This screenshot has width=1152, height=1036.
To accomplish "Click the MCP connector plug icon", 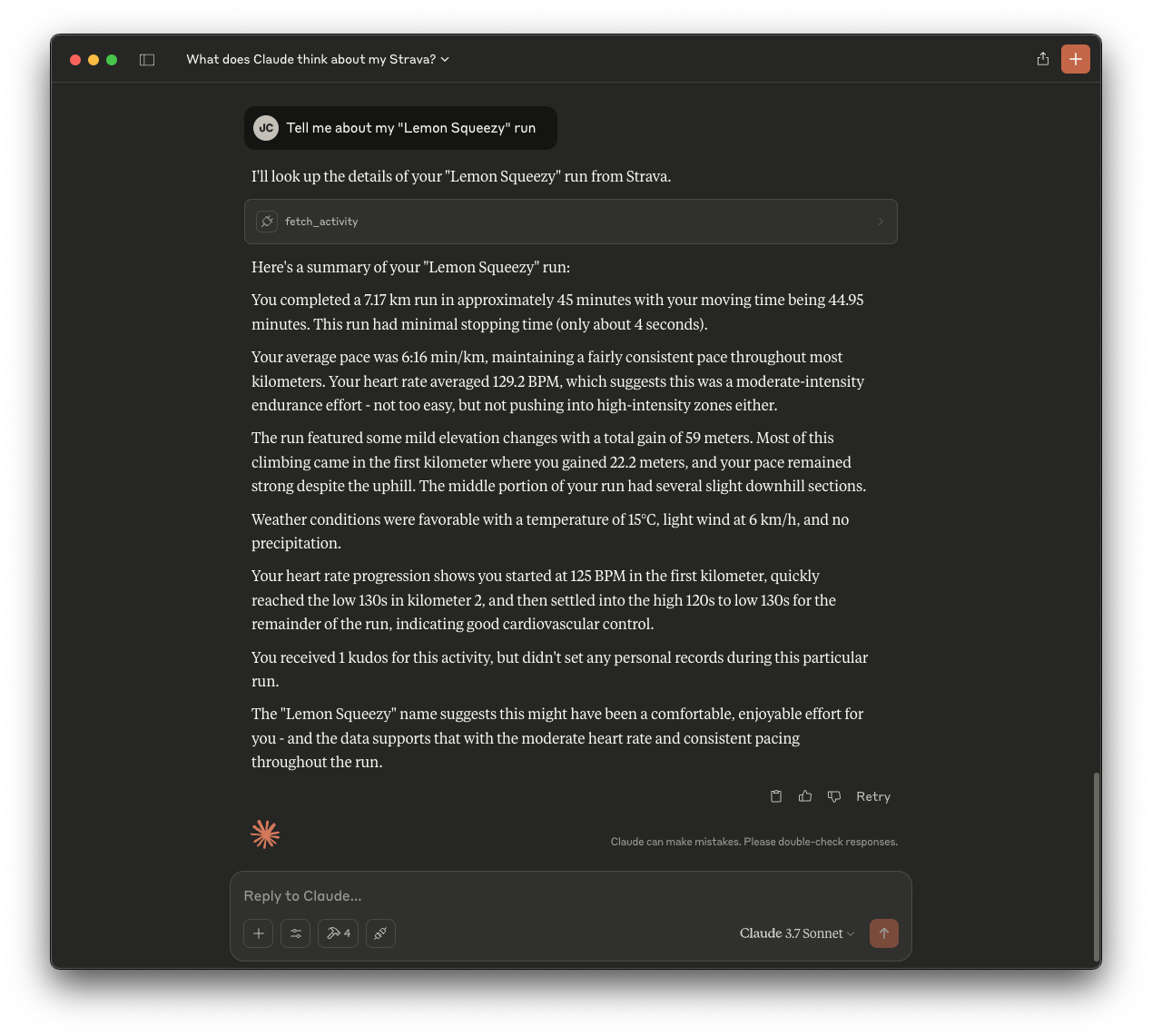I will (380, 933).
